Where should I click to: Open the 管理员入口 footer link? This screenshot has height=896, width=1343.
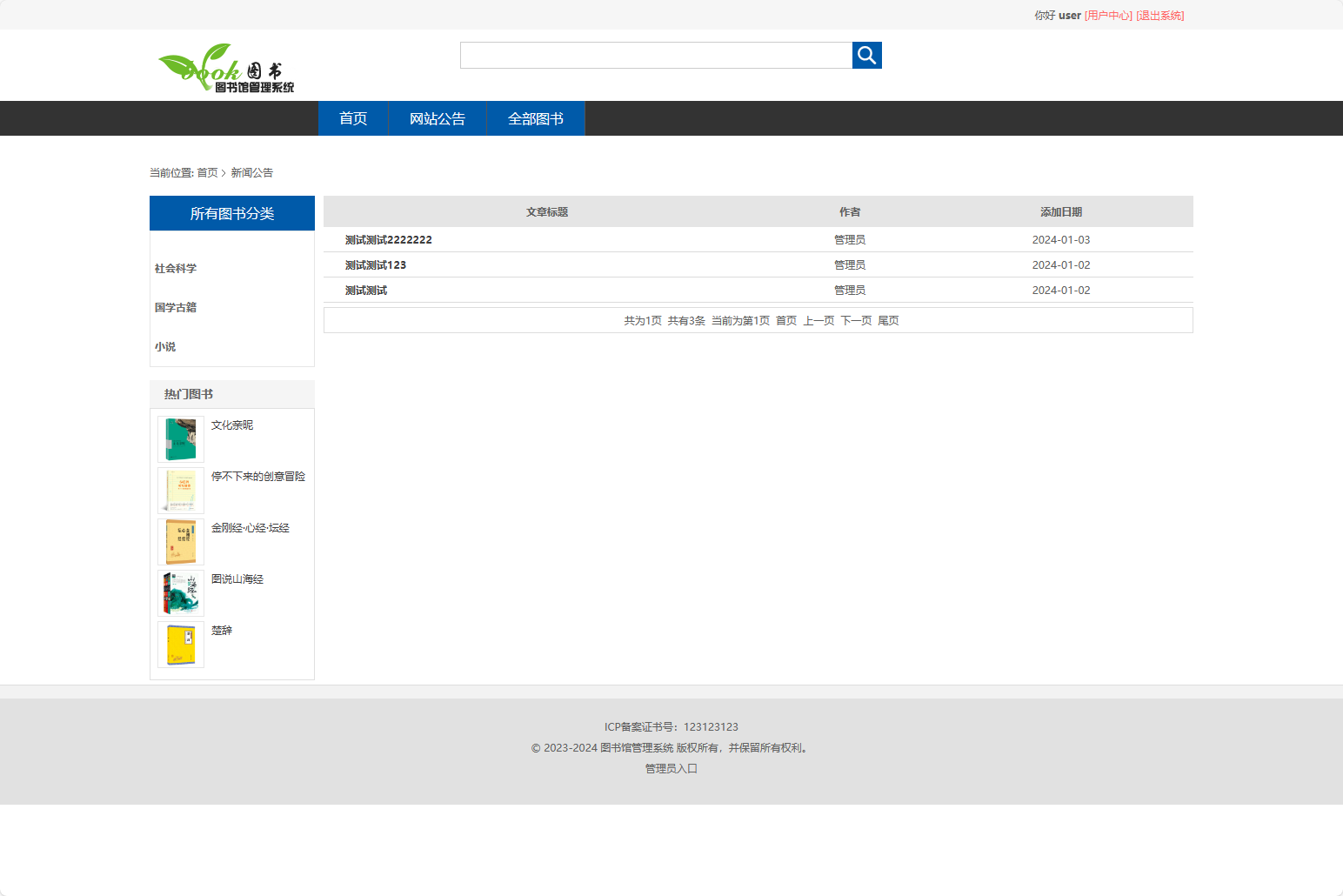(x=671, y=769)
